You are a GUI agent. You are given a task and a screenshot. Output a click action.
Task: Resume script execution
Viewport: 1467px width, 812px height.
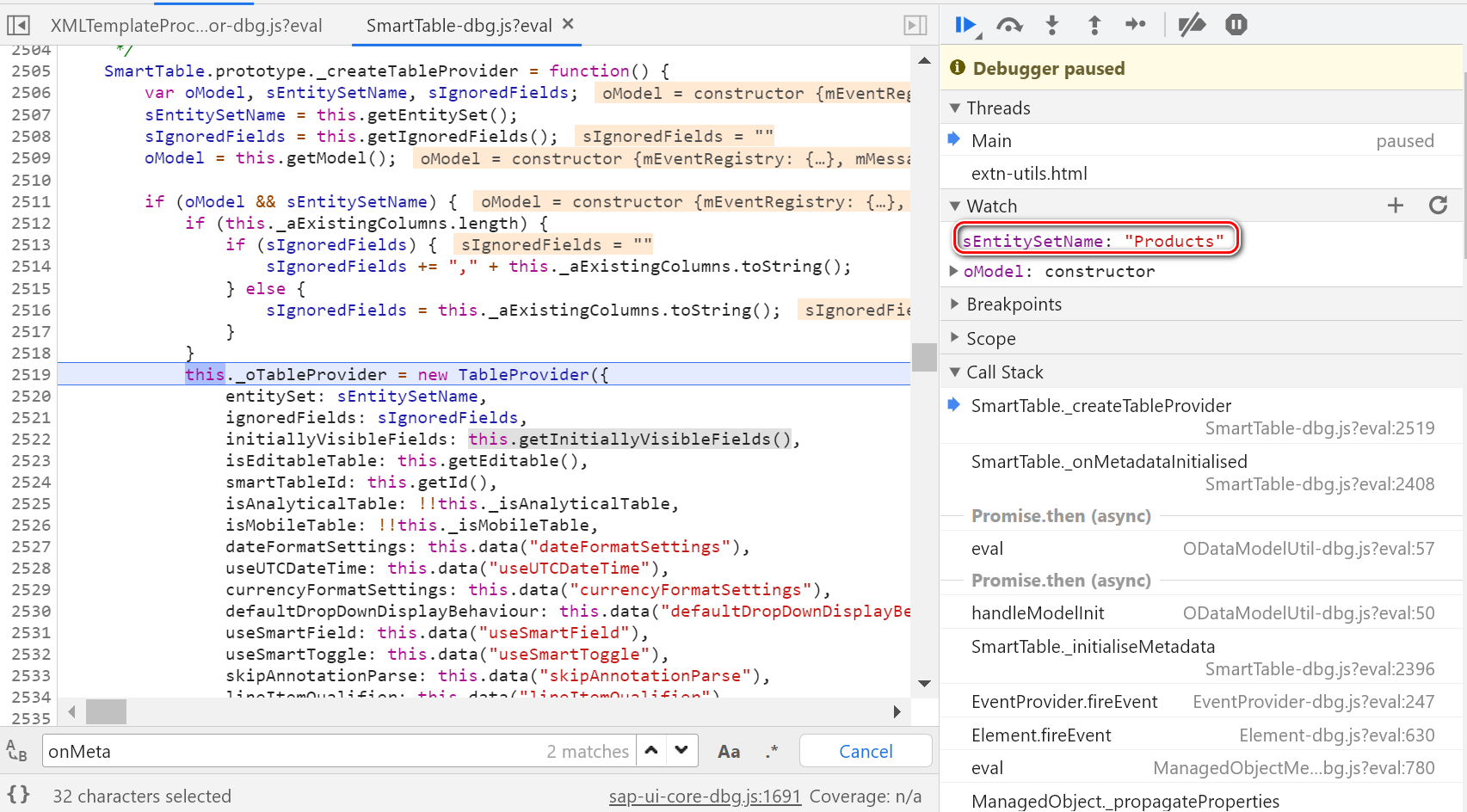click(965, 25)
